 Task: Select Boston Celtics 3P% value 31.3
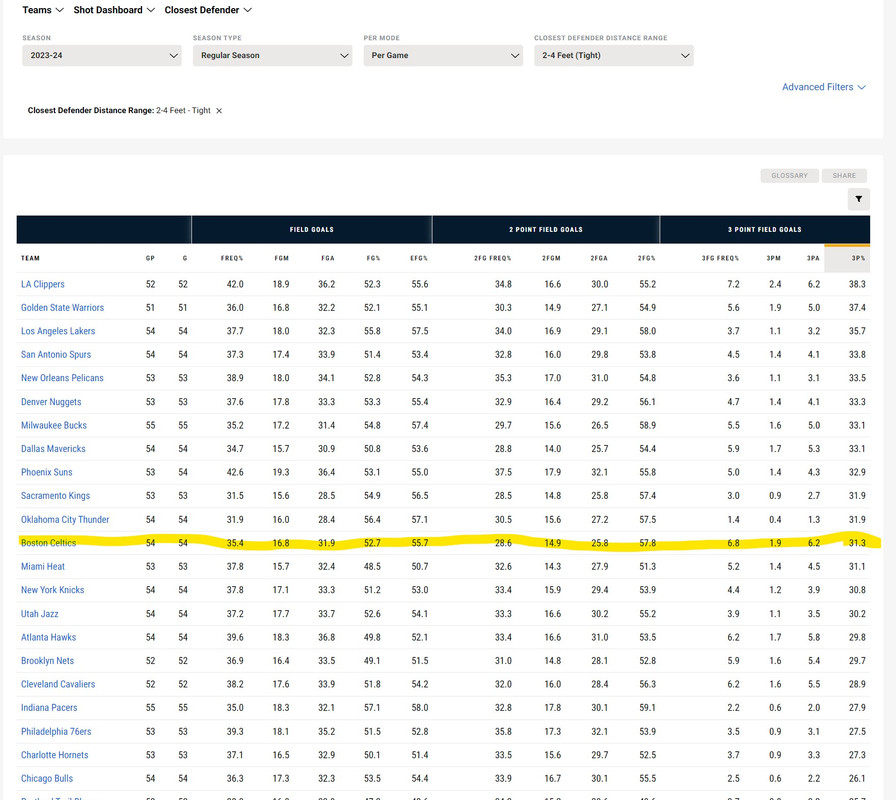(857, 543)
